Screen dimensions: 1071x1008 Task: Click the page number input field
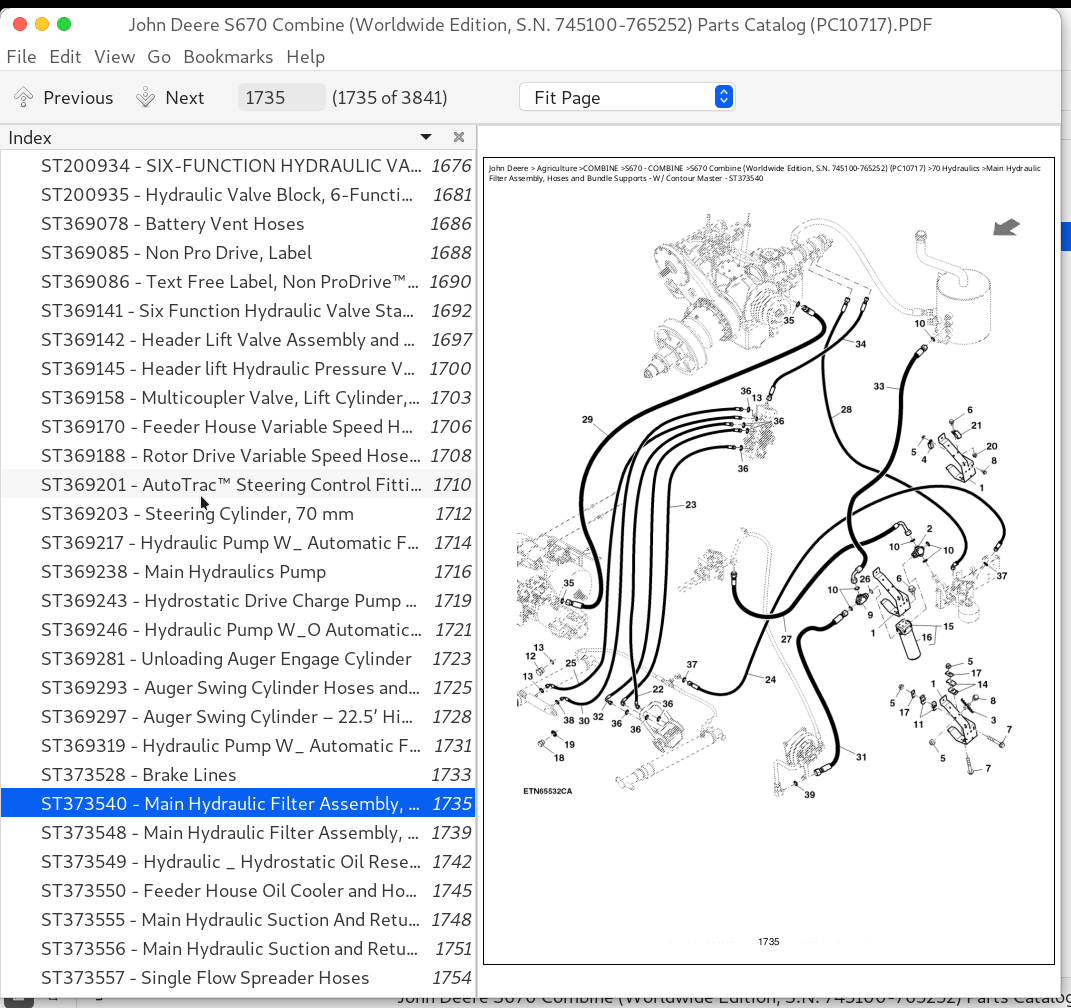click(281, 97)
